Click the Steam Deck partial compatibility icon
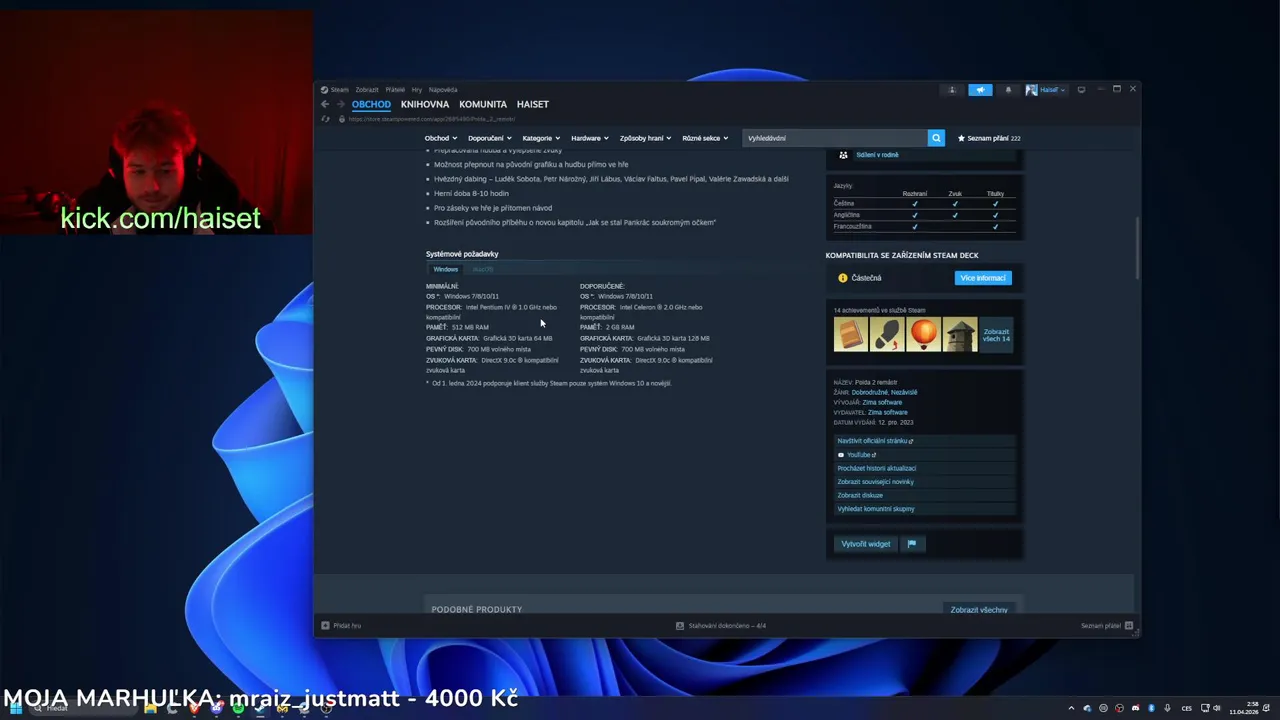1280x720 pixels. click(843, 278)
